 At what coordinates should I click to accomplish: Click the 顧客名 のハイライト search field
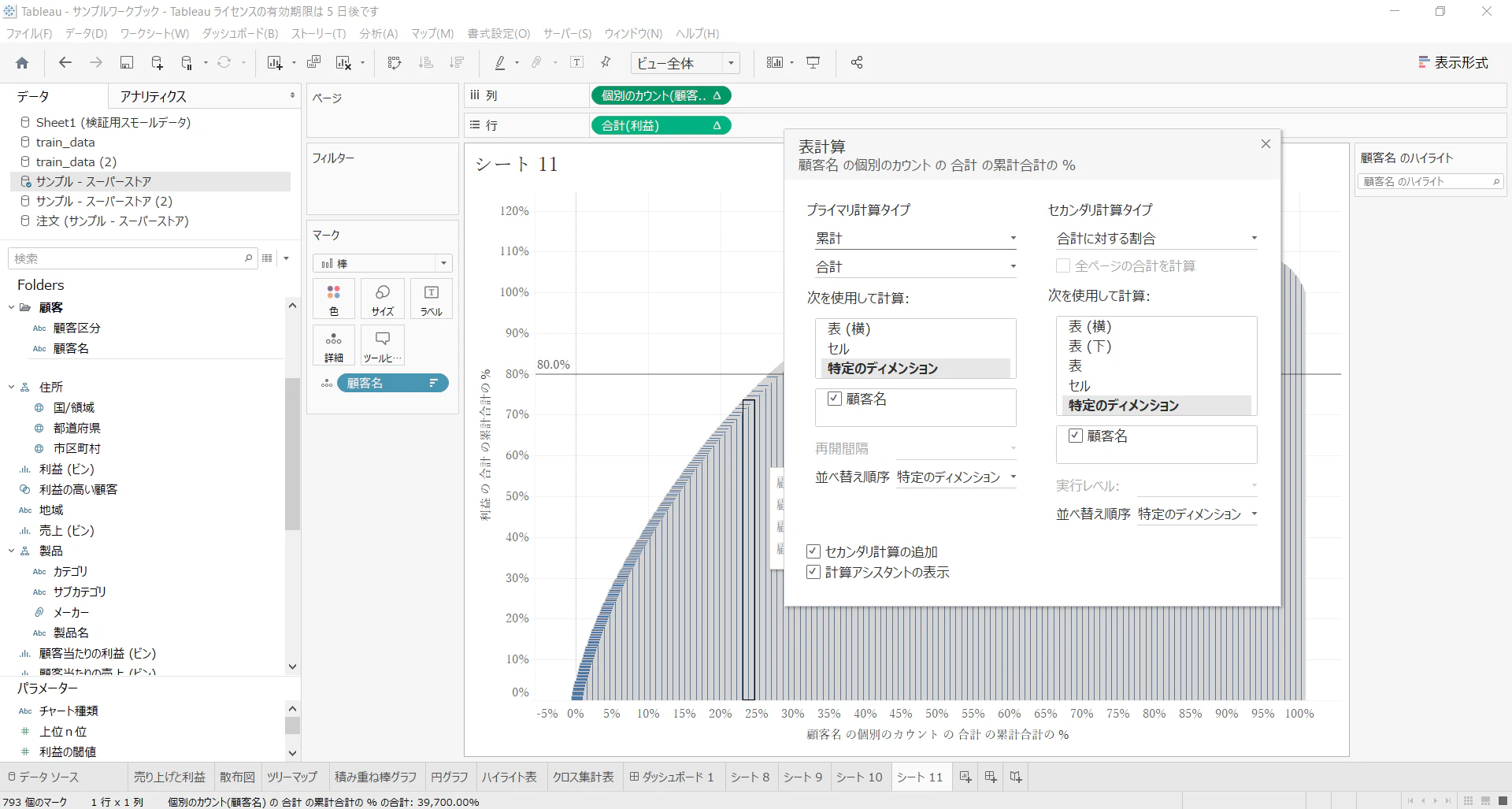[1429, 181]
